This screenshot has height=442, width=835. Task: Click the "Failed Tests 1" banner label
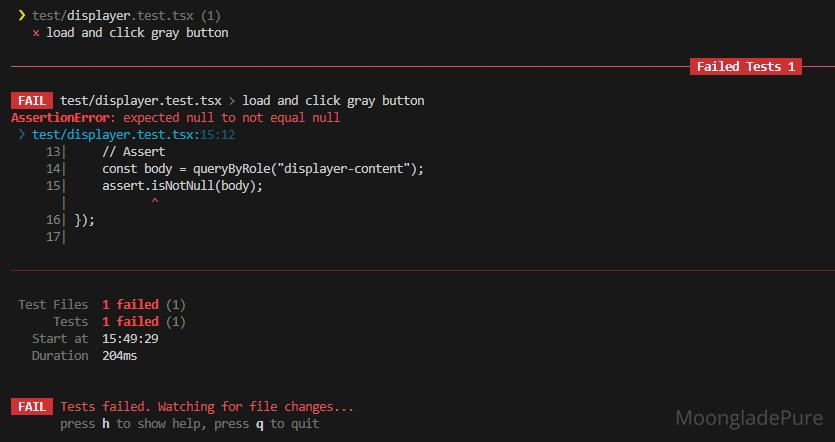click(x=746, y=67)
